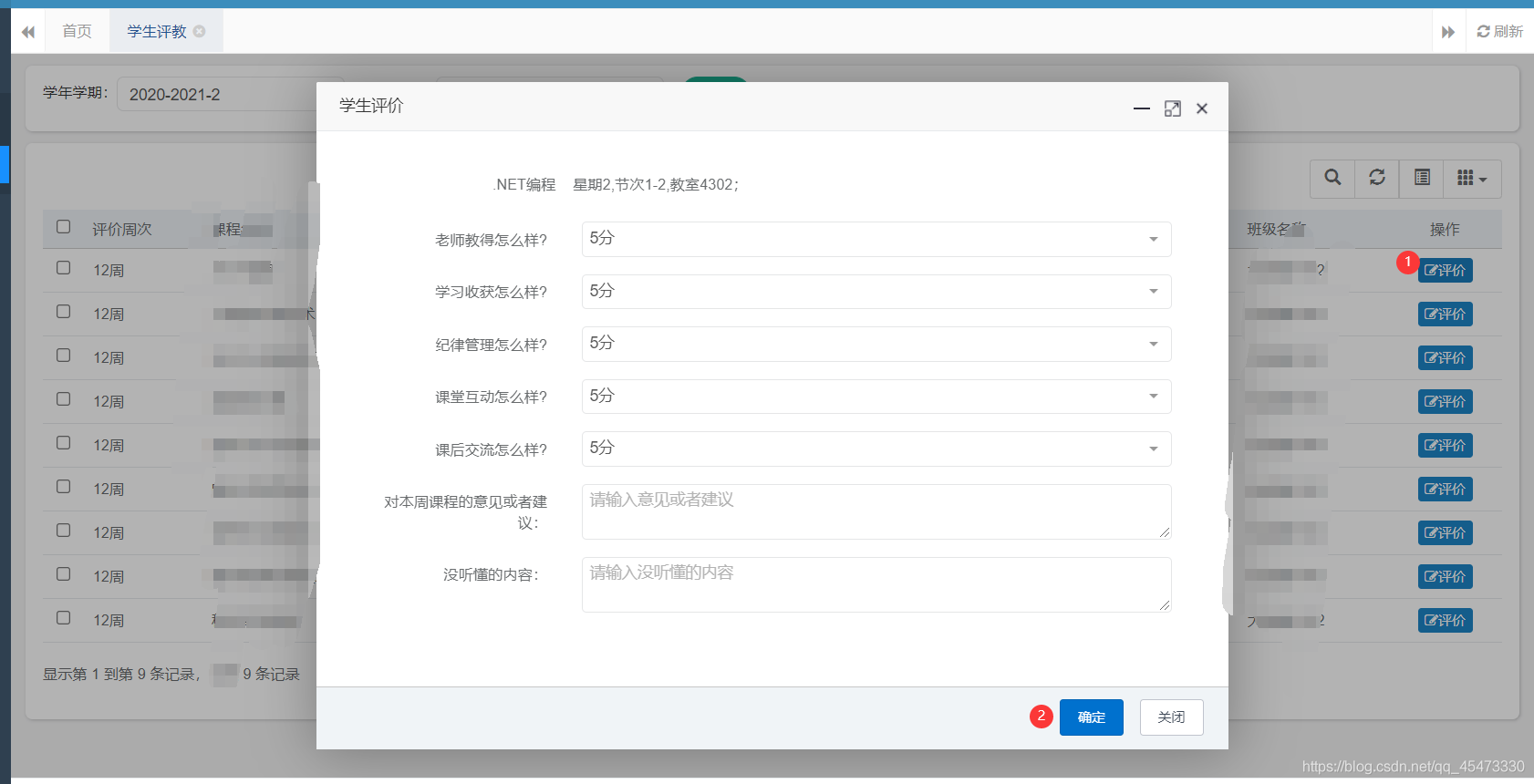Image resolution: width=1534 pixels, height=784 pixels.
Task: Open the columns grid dropdown icon
Action: [1472, 178]
